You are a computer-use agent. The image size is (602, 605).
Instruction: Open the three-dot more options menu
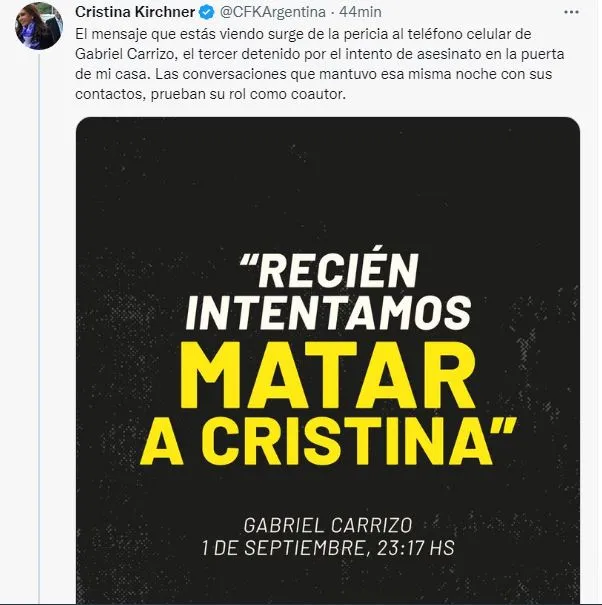(572, 12)
